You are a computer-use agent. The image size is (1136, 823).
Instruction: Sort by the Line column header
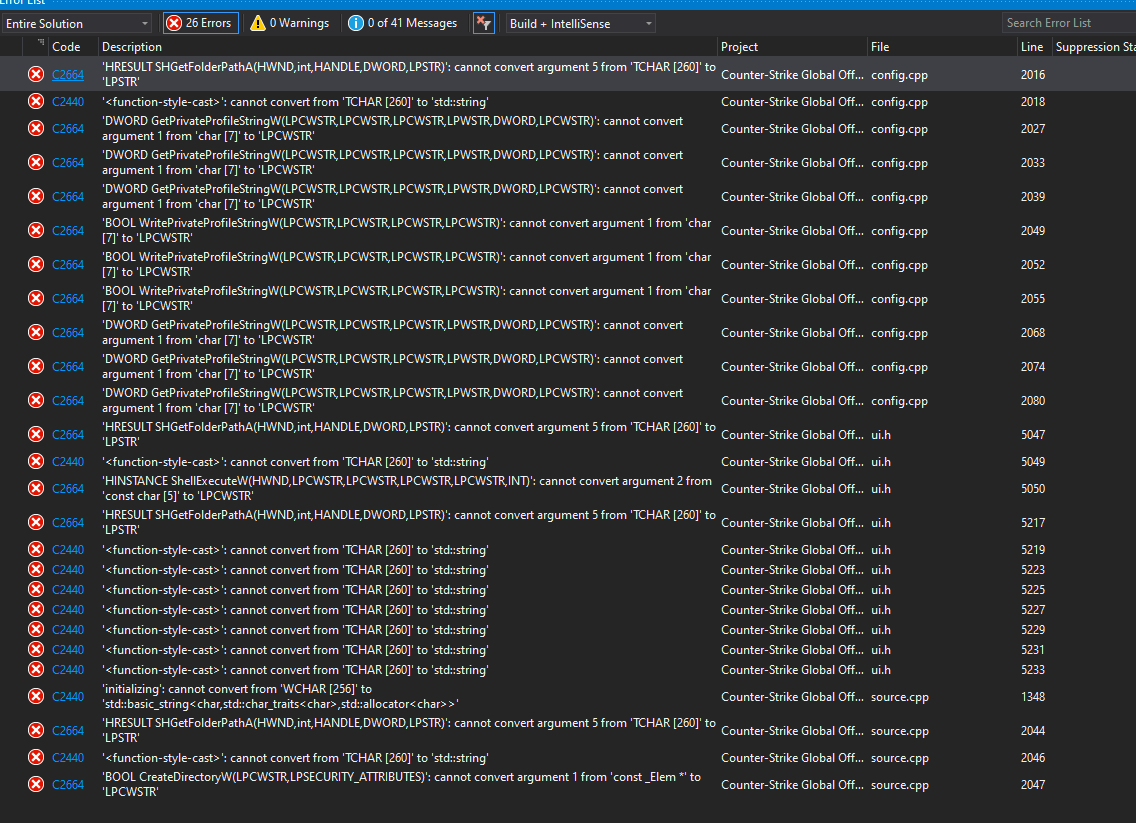pyautogui.click(x=1031, y=46)
